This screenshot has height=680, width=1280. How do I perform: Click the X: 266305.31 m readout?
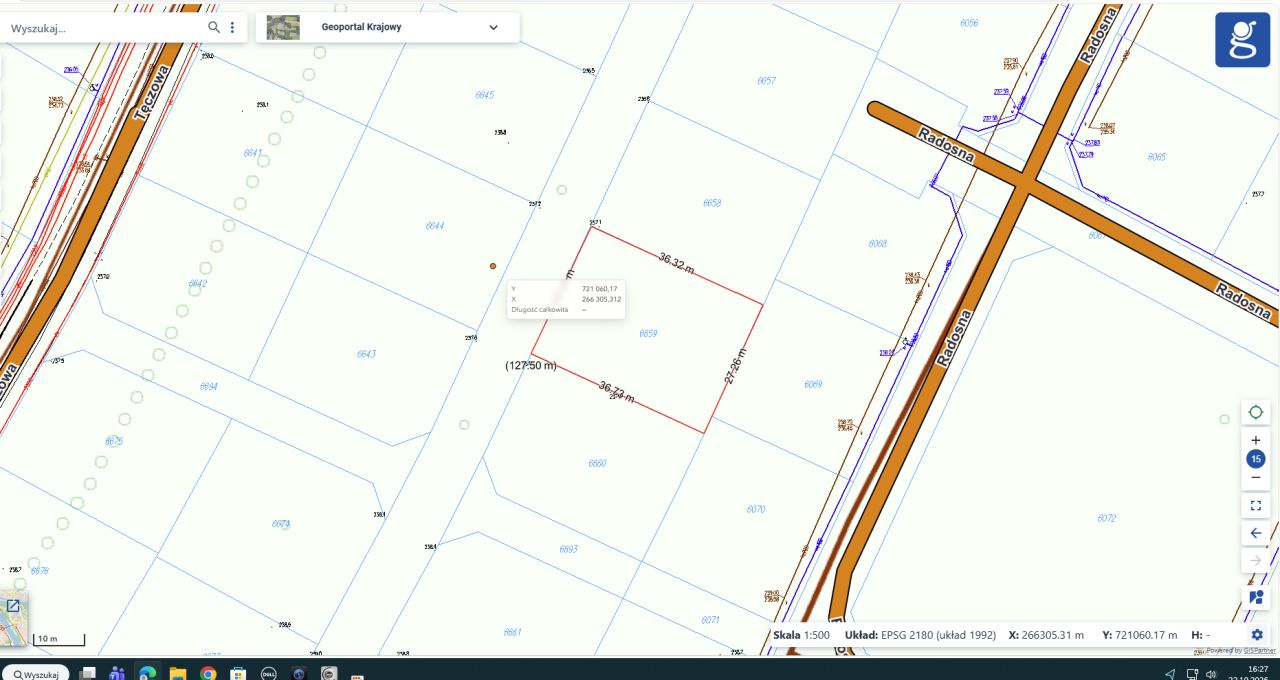tap(1046, 634)
